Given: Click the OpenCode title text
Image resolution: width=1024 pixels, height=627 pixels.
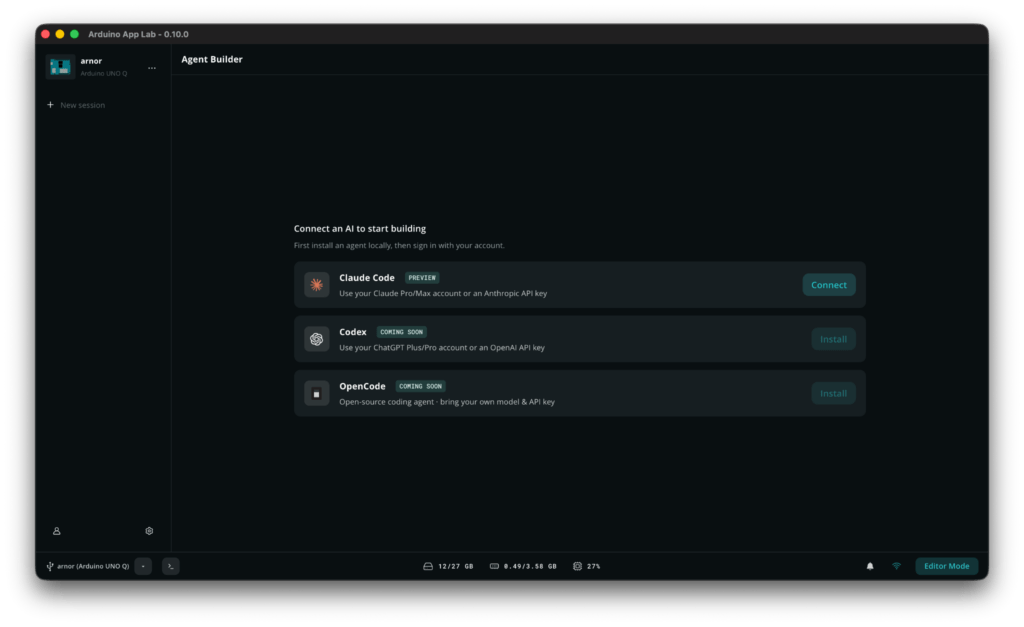Looking at the screenshot, I should click(362, 387).
